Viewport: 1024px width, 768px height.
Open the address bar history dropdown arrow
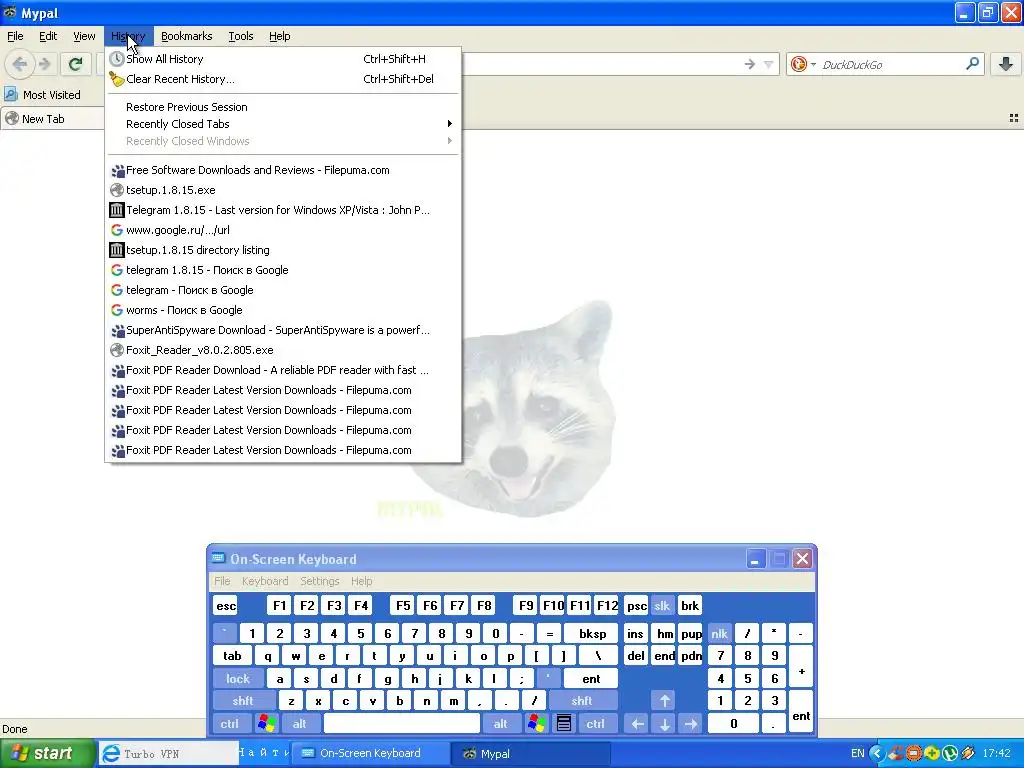(769, 64)
